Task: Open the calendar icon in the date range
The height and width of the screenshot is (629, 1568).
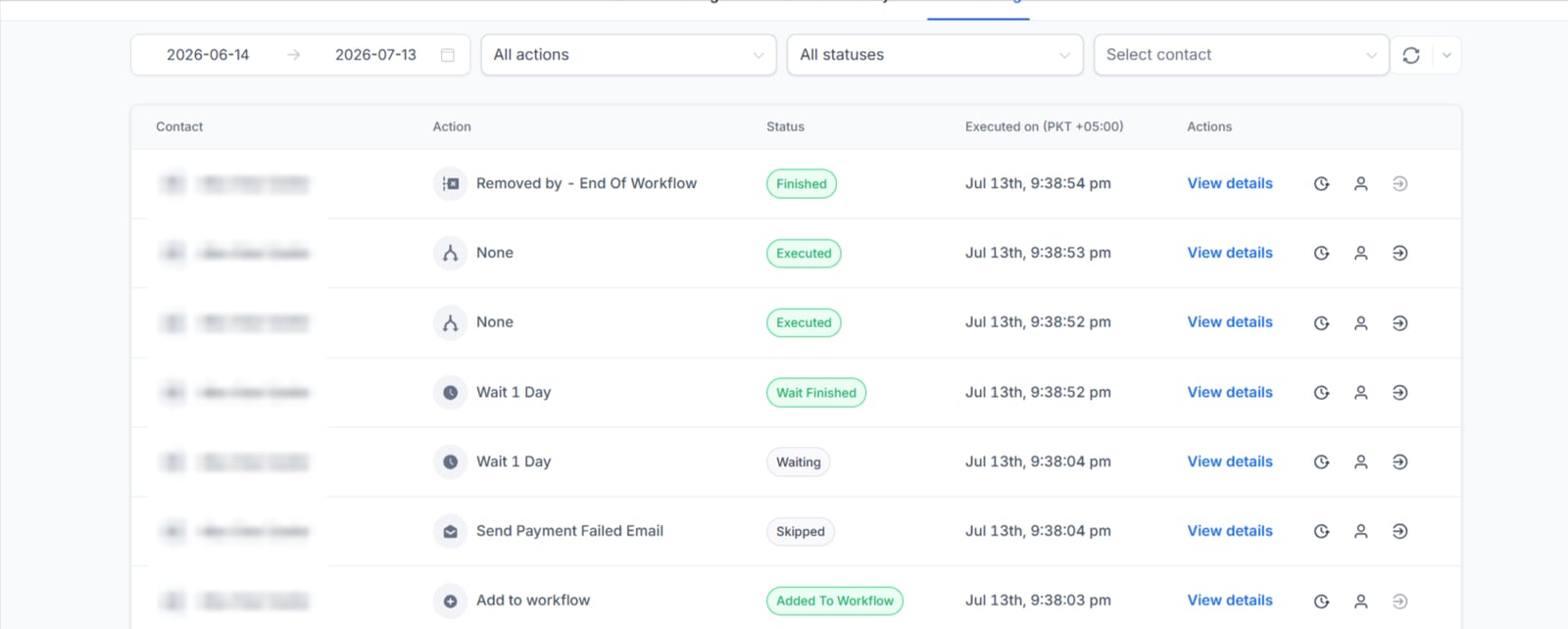Action: tap(448, 55)
